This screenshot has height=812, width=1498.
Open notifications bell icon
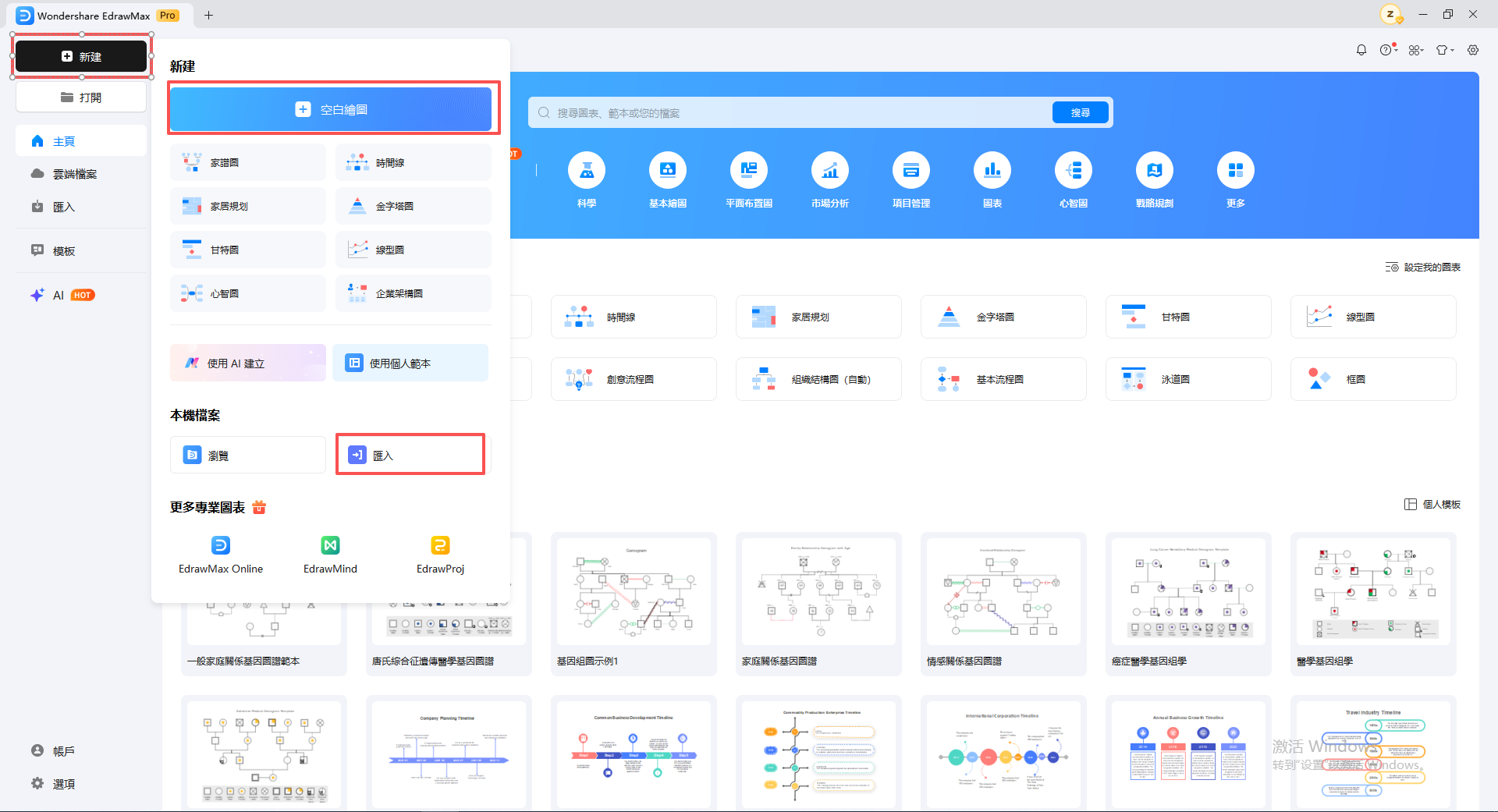(1361, 50)
